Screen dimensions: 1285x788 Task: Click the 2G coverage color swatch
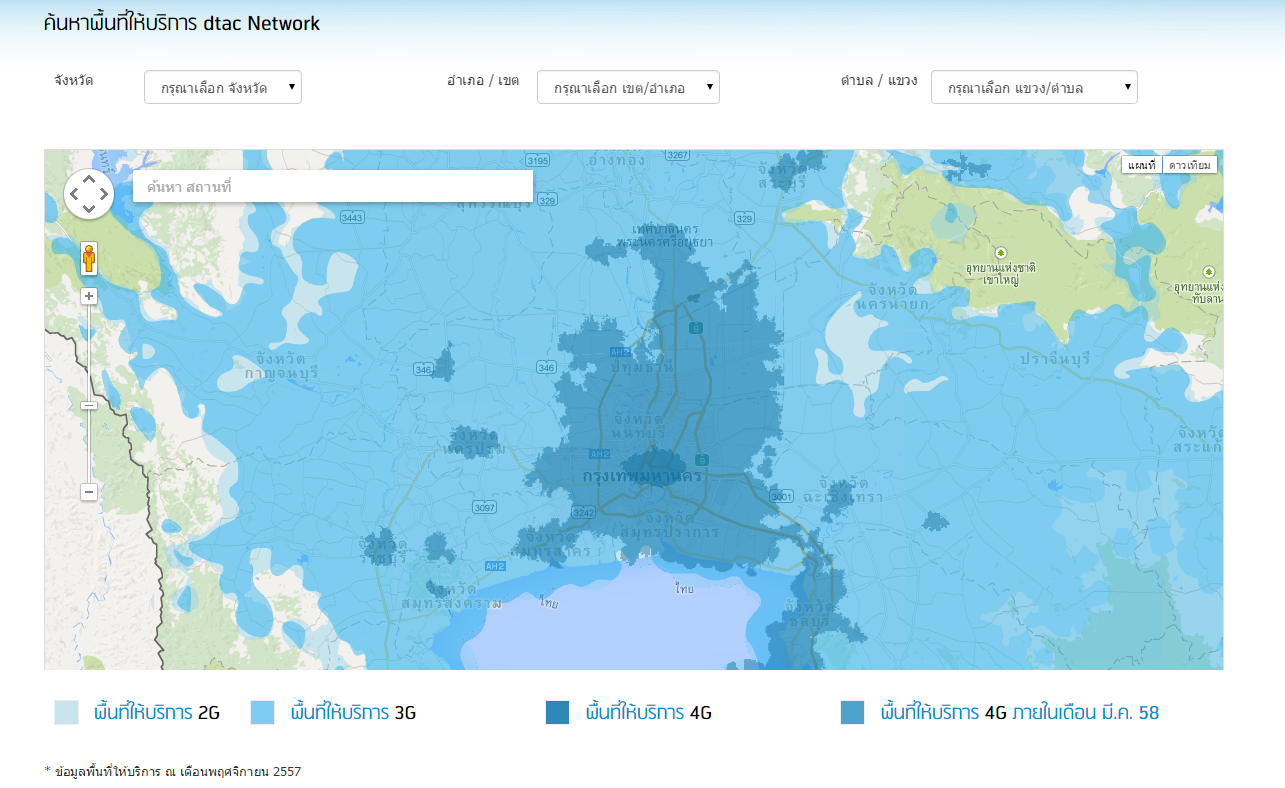pyautogui.click(x=67, y=713)
